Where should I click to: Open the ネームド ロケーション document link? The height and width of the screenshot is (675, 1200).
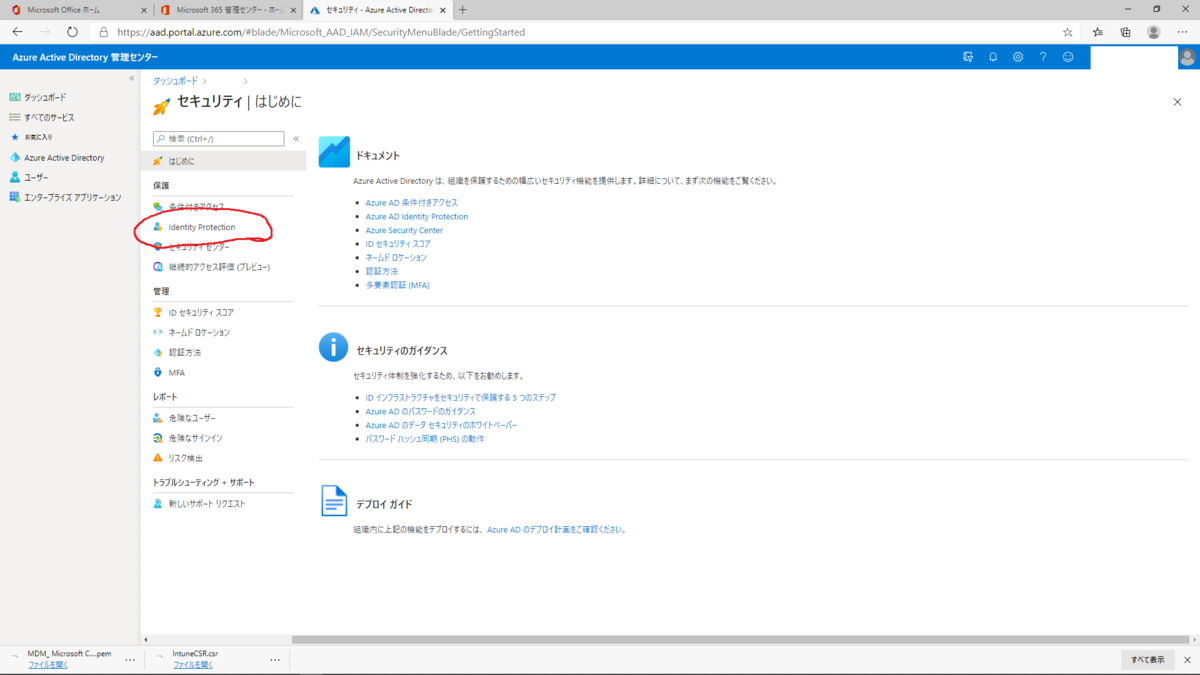pyautogui.click(x=396, y=258)
